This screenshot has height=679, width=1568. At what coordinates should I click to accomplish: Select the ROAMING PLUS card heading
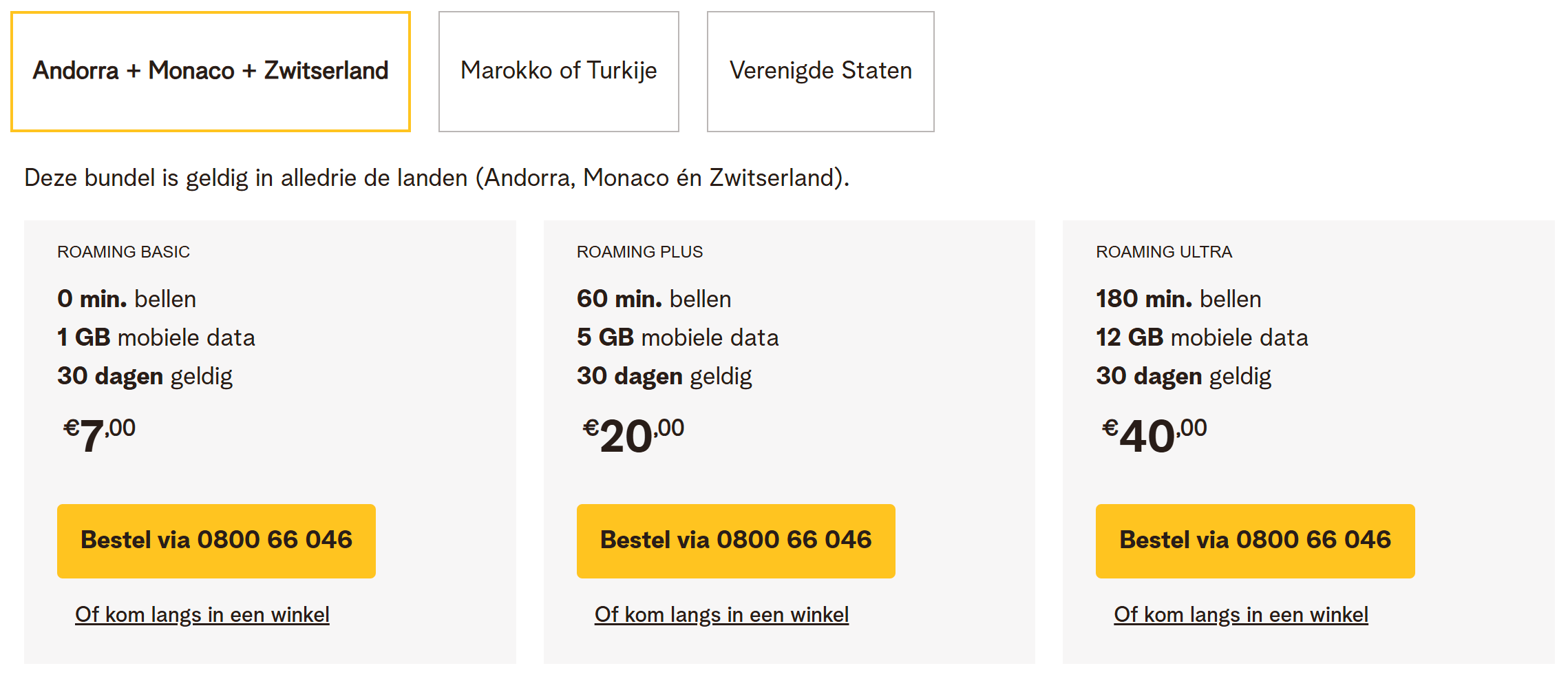639,252
